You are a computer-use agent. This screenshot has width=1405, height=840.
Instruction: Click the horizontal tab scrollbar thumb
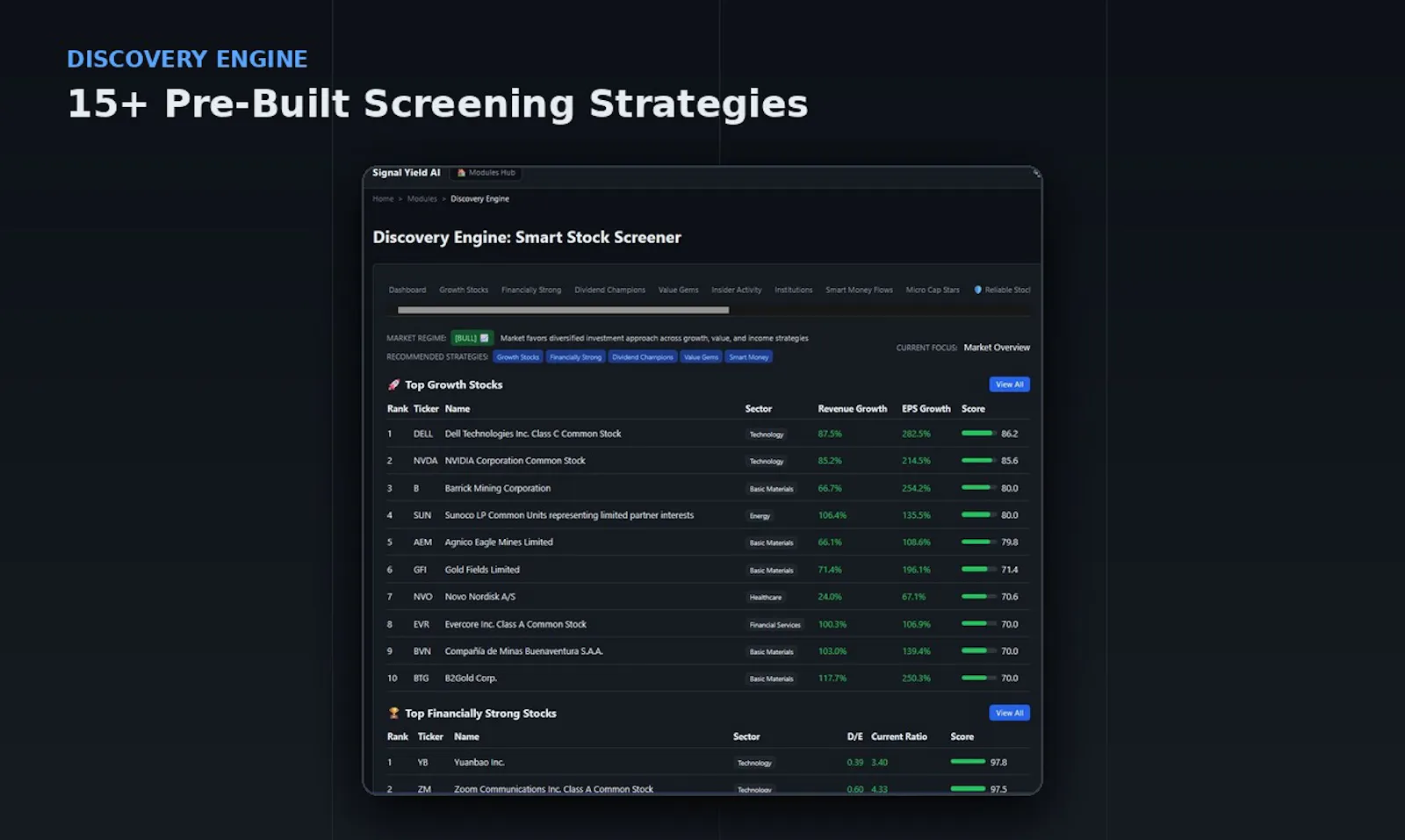(563, 310)
